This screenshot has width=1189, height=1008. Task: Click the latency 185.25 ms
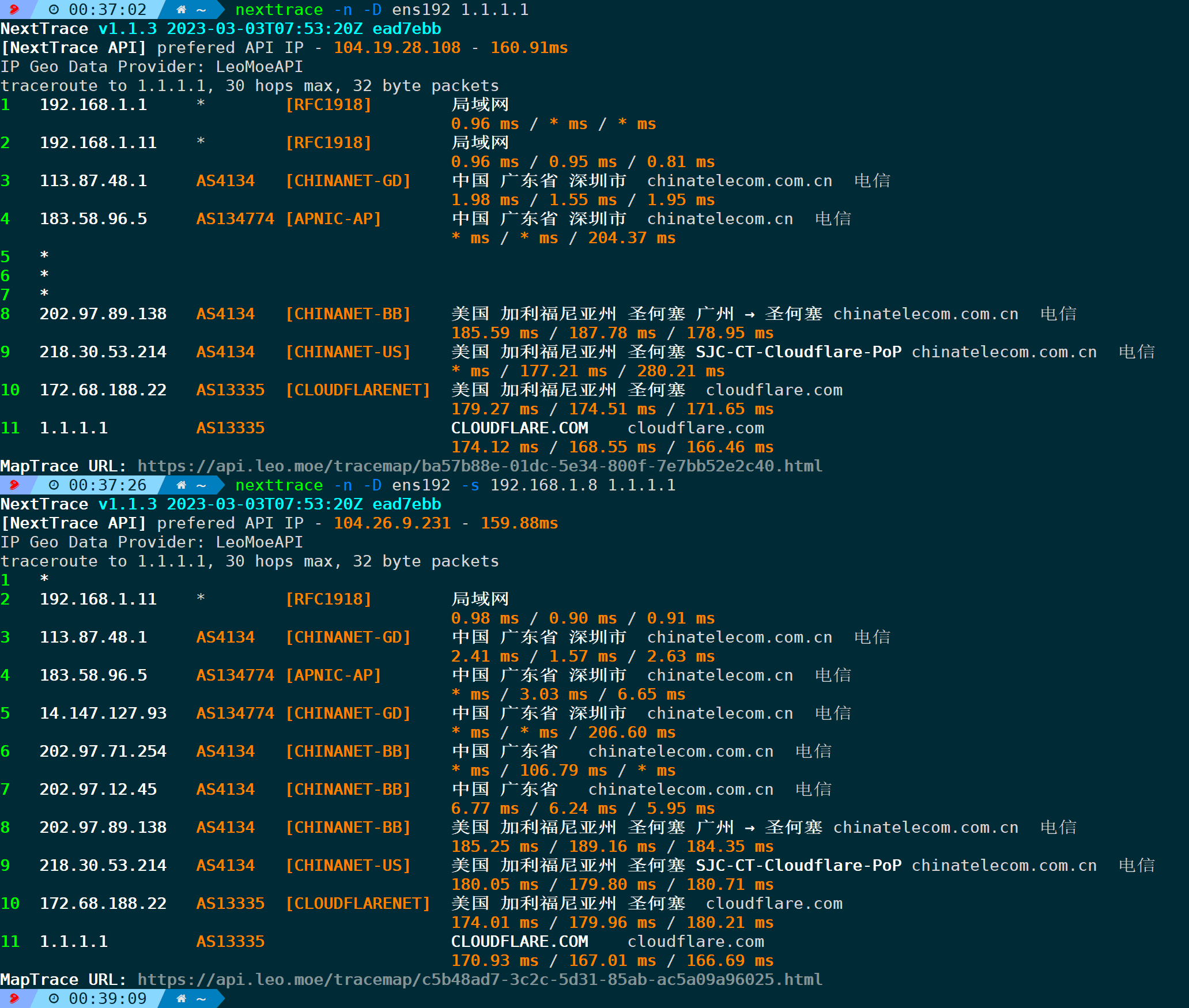coord(495,846)
